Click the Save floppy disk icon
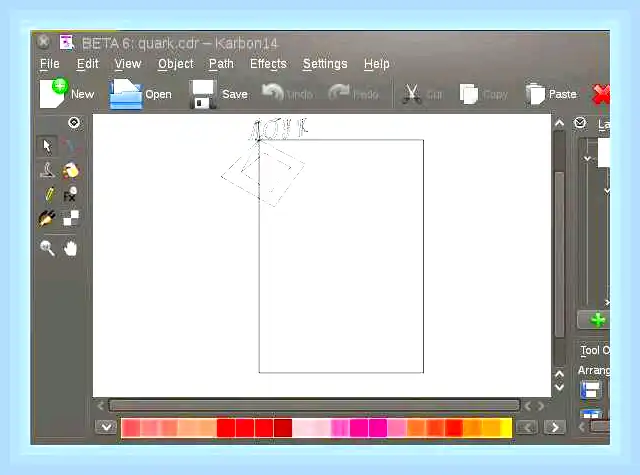 click(x=202, y=94)
